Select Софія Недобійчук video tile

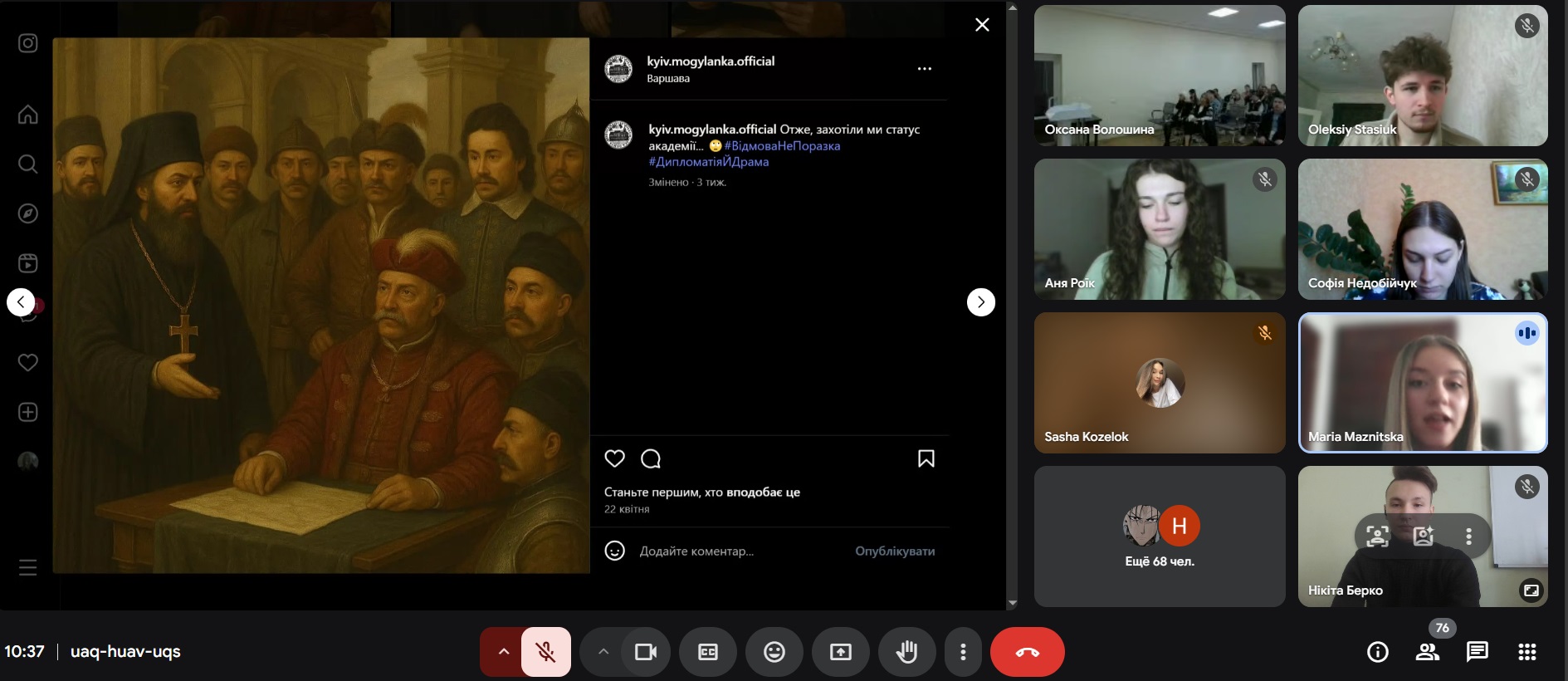tap(1423, 229)
